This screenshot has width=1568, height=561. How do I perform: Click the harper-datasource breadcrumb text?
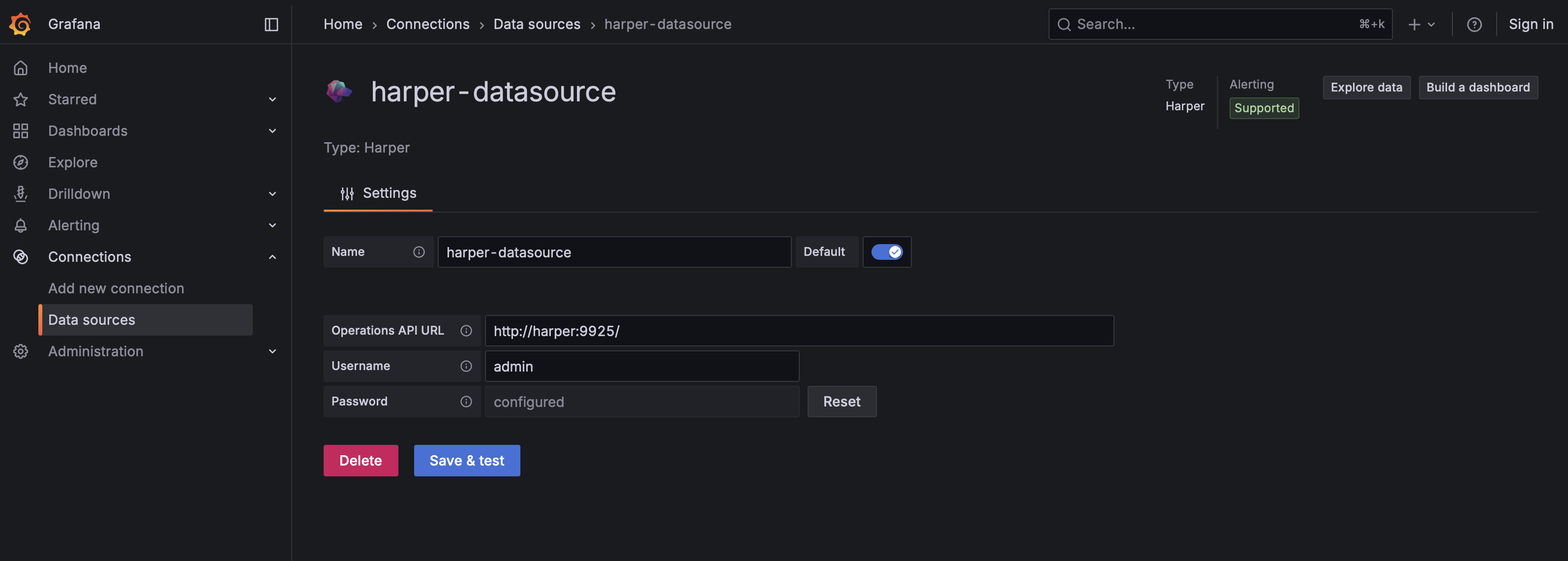click(668, 25)
